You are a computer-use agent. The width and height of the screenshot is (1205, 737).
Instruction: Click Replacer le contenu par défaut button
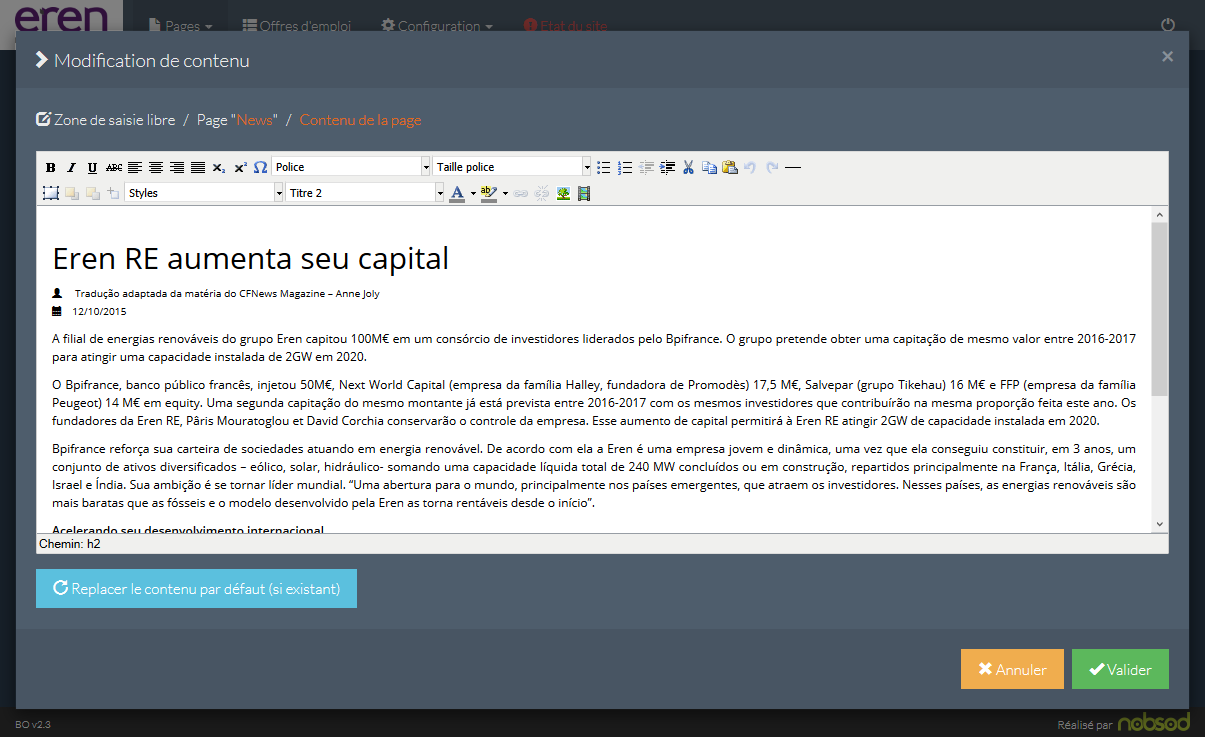pos(196,589)
